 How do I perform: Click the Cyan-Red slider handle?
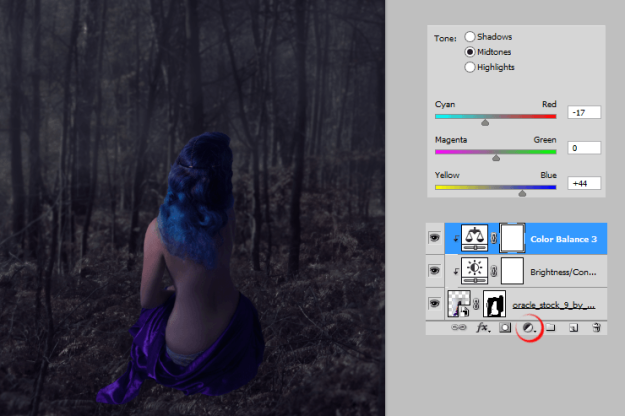coord(485,122)
